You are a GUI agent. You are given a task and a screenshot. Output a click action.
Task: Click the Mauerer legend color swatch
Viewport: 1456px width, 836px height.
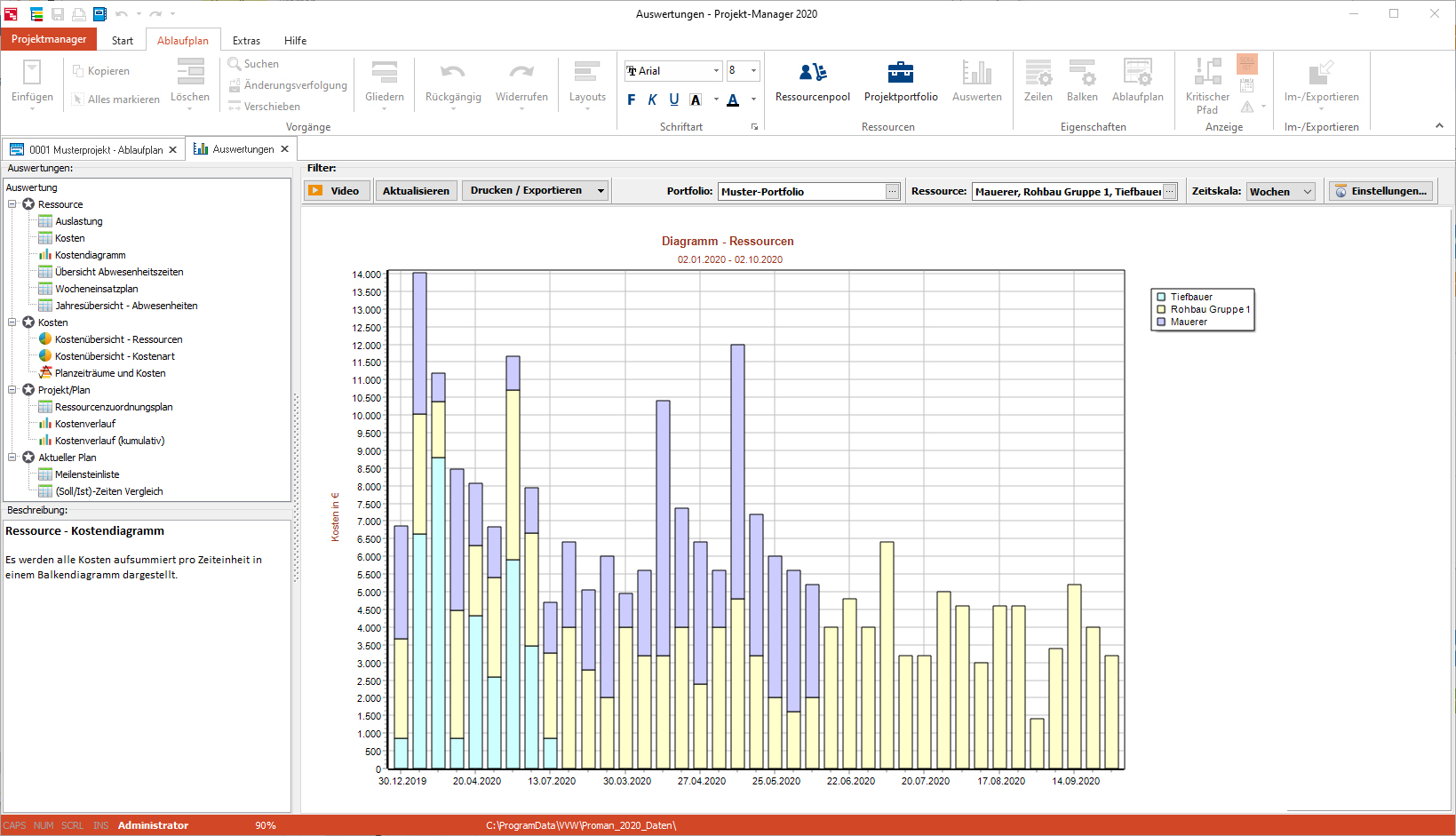click(1161, 322)
